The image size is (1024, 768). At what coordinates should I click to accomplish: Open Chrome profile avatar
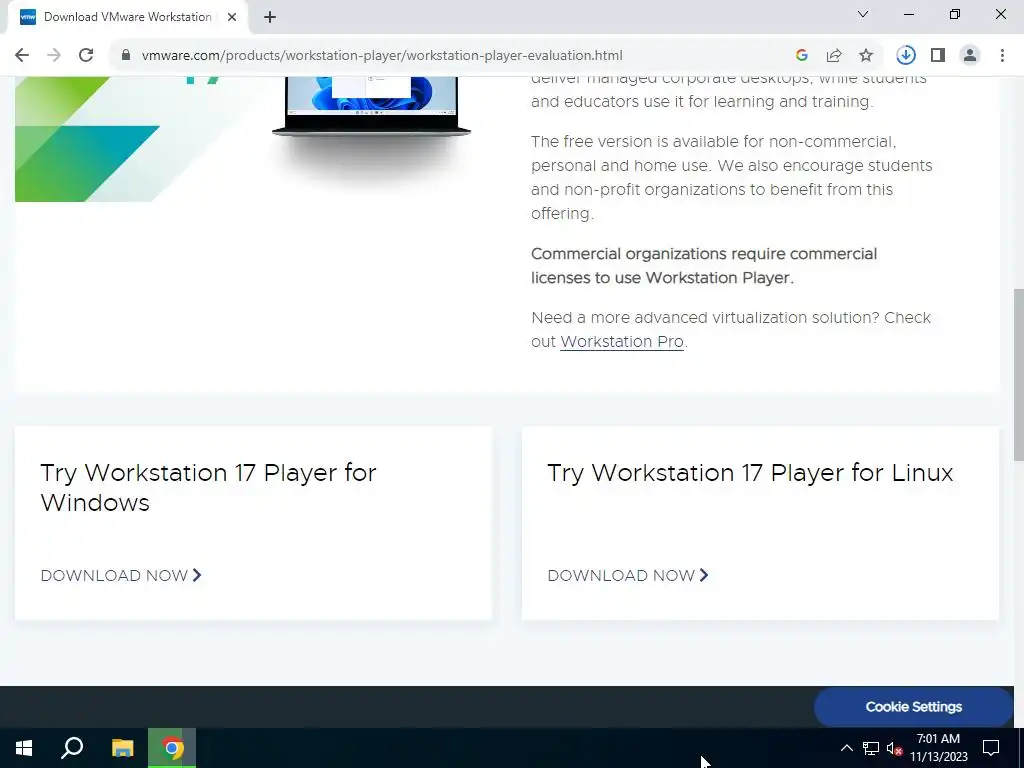(970, 56)
